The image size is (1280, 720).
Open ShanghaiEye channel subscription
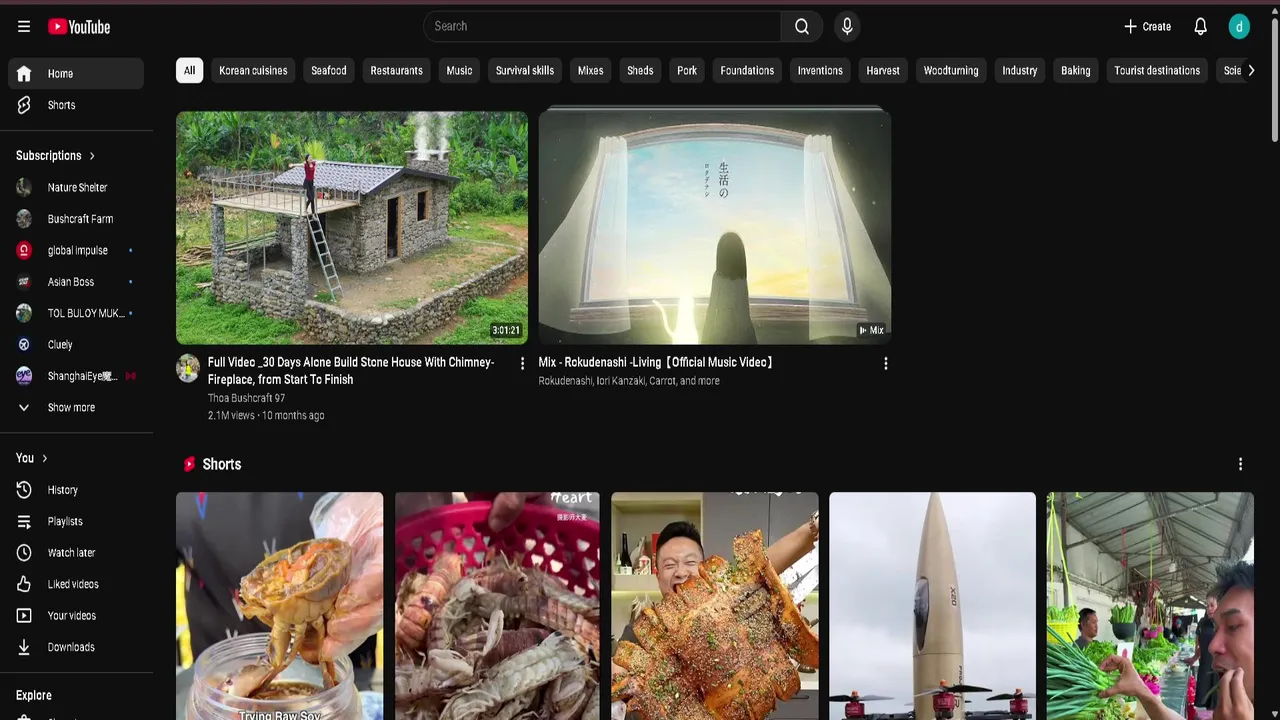point(76,376)
